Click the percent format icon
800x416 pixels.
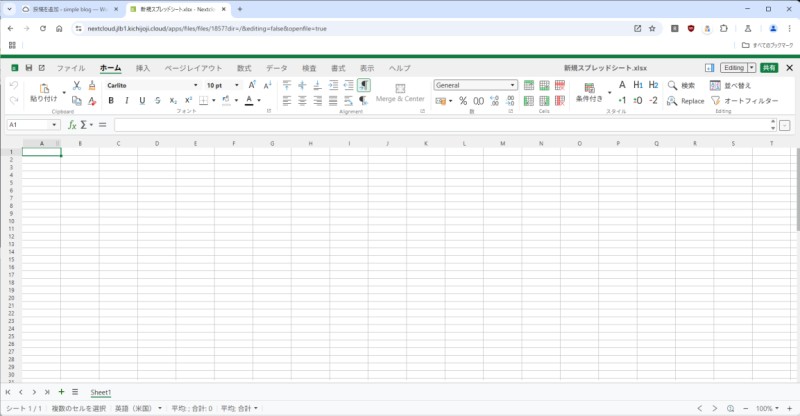pyautogui.click(x=464, y=101)
